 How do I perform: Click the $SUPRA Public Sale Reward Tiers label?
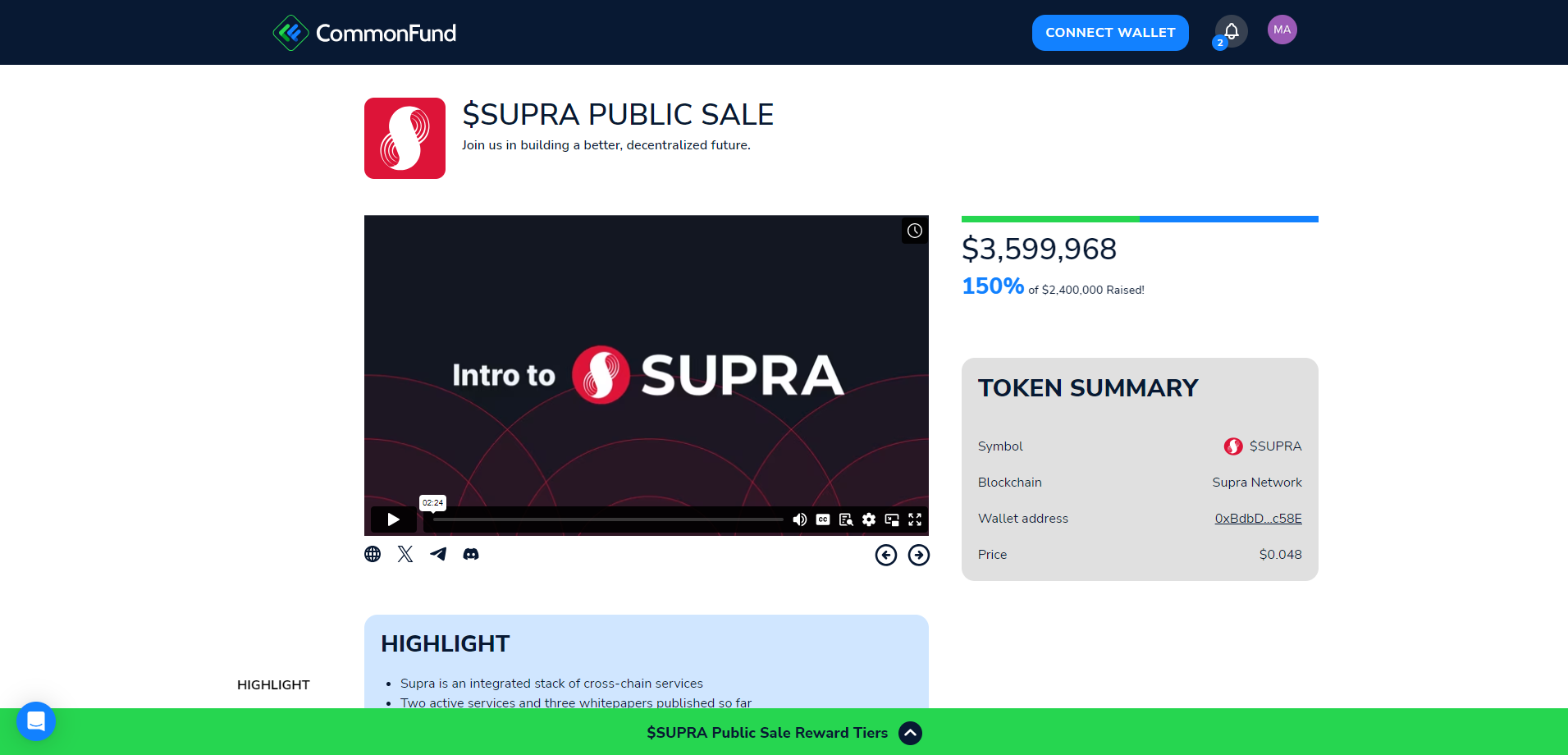(x=767, y=733)
